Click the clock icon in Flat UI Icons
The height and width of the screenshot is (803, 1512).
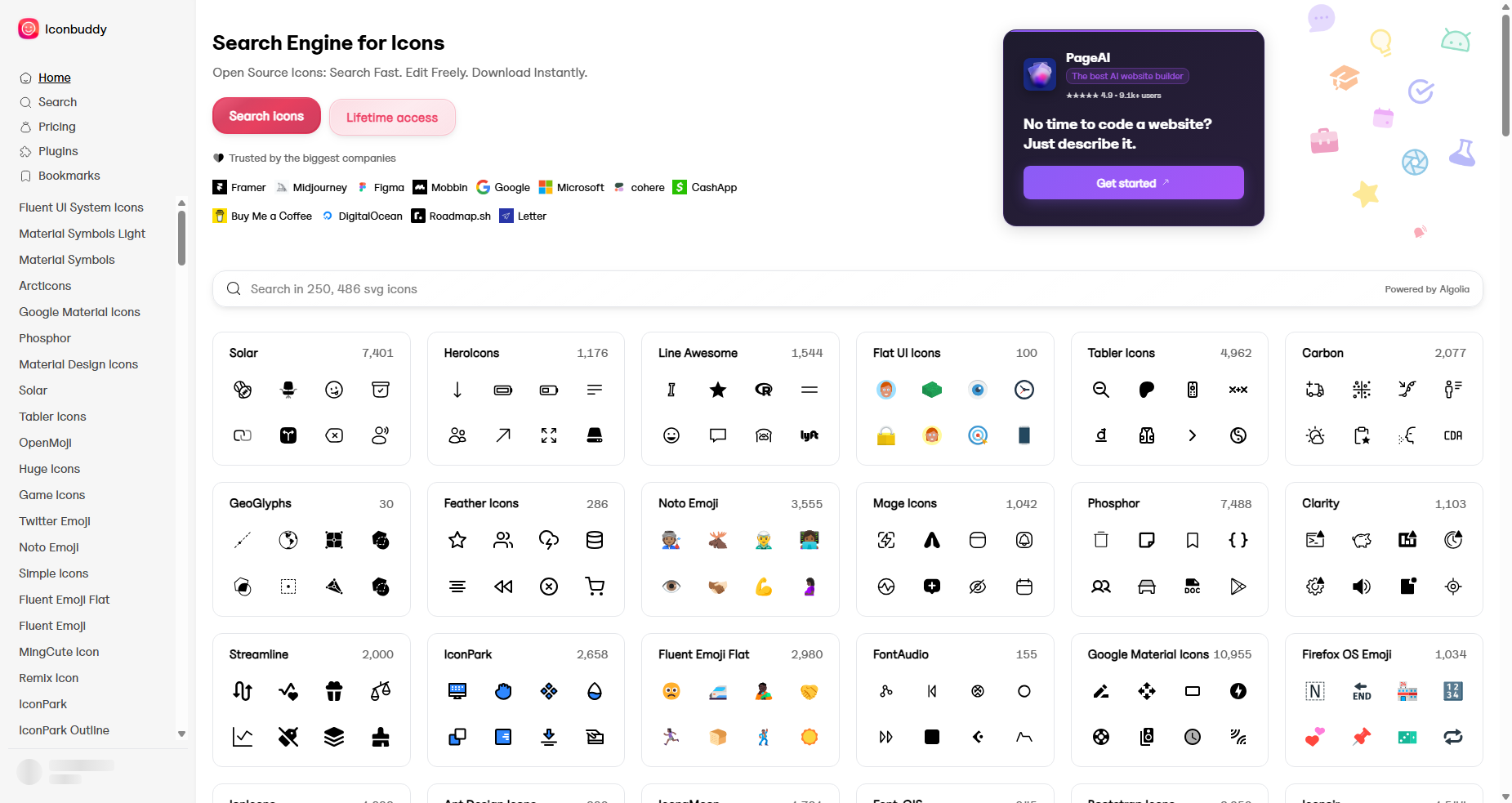click(1024, 390)
